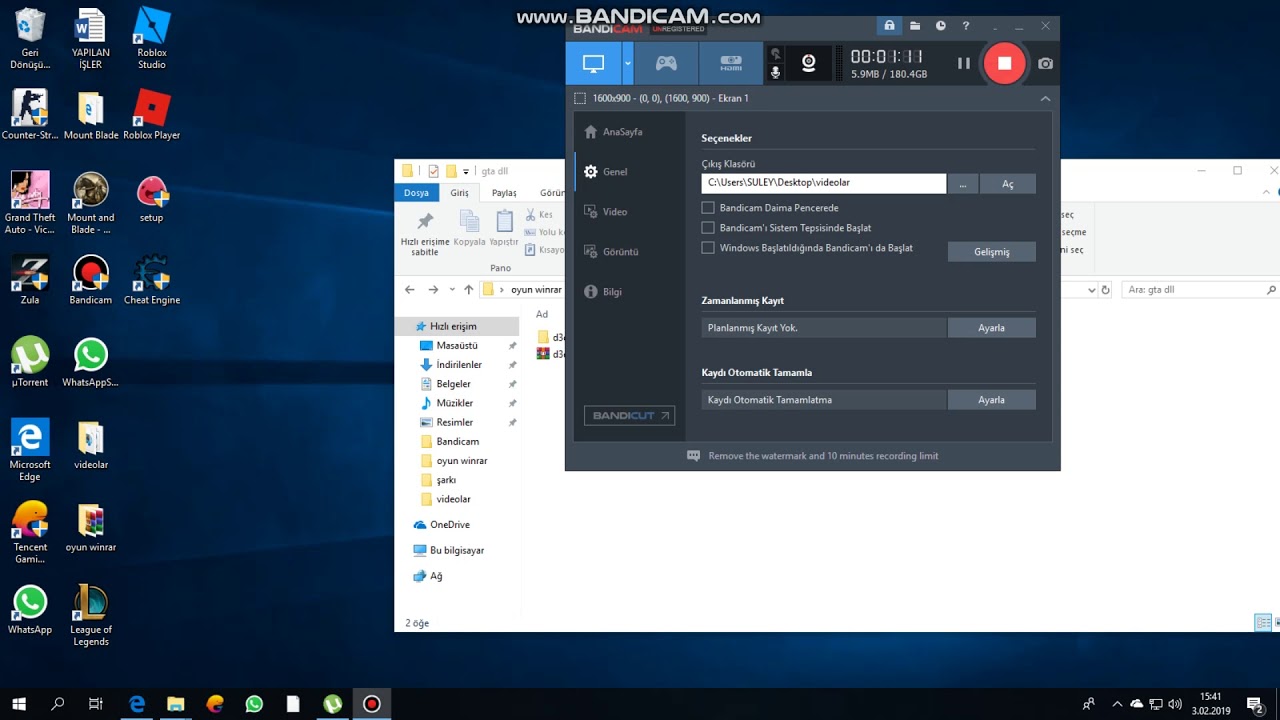Switch to HDMI device recording mode
The width and height of the screenshot is (1280, 720).
(x=731, y=63)
